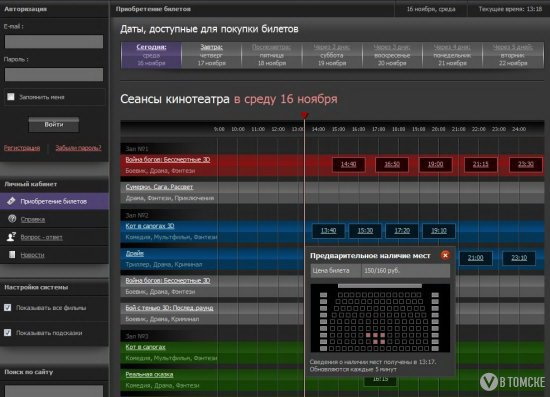Open the Забыли пароль? link
This screenshot has height=397, width=550.
point(78,148)
